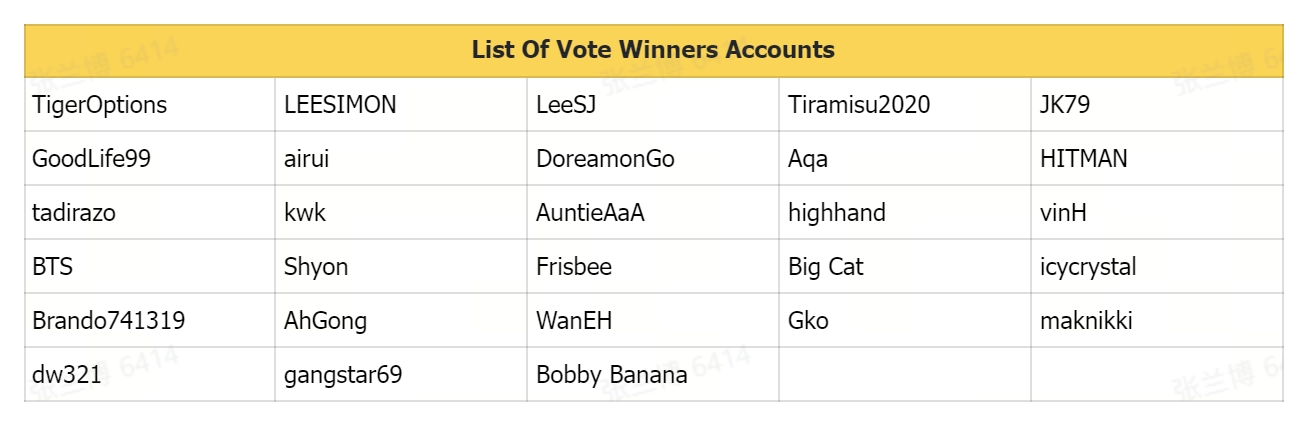
Task: Click the Frisbee account cell
Action: (574, 267)
